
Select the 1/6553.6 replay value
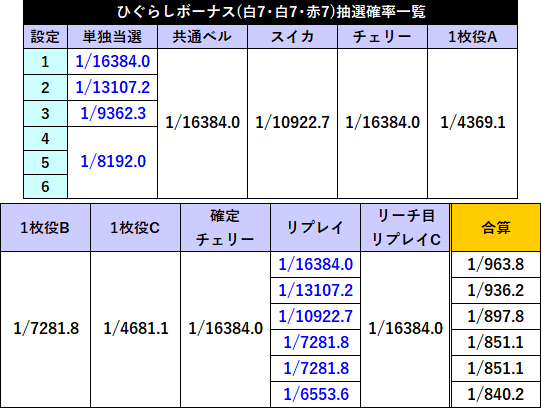[x=316, y=394]
